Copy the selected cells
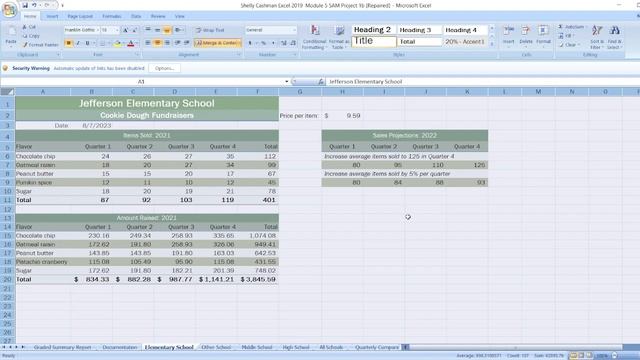 point(31,36)
